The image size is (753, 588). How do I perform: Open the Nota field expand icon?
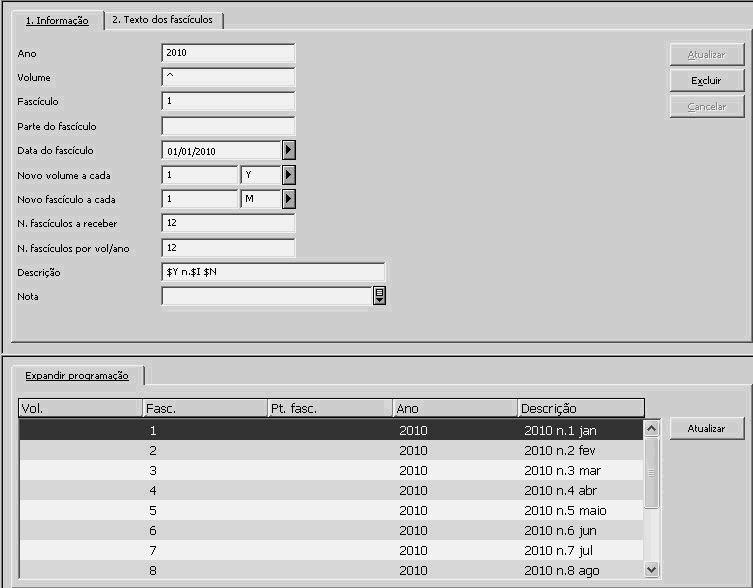coord(379,296)
